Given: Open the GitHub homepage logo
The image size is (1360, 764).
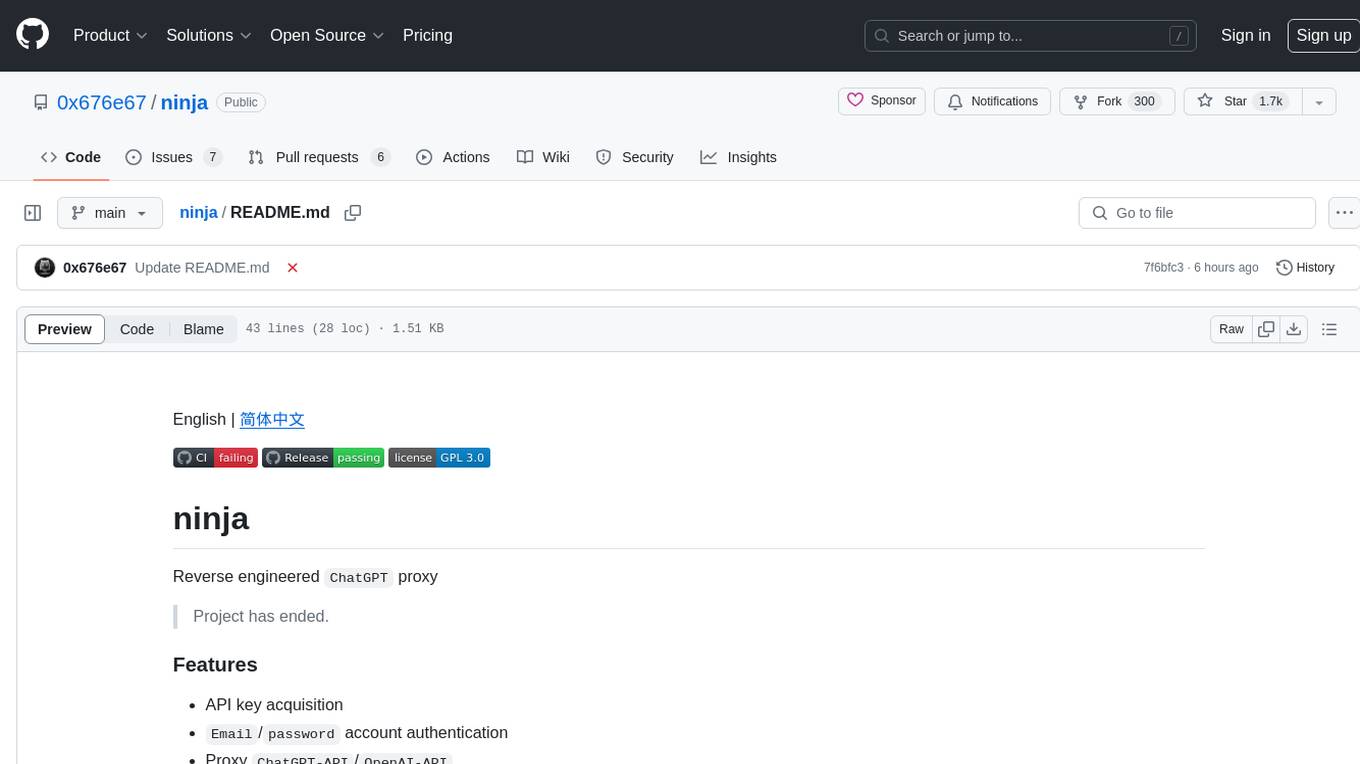Looking at the screenshot, I should point(32,35).
